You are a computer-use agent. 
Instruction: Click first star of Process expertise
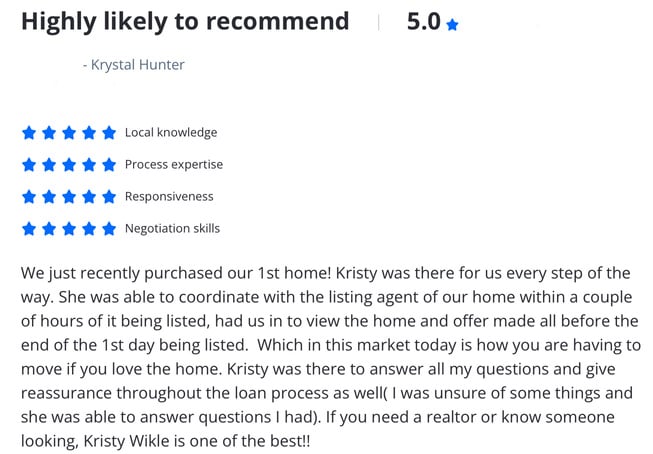pos(29,165)
